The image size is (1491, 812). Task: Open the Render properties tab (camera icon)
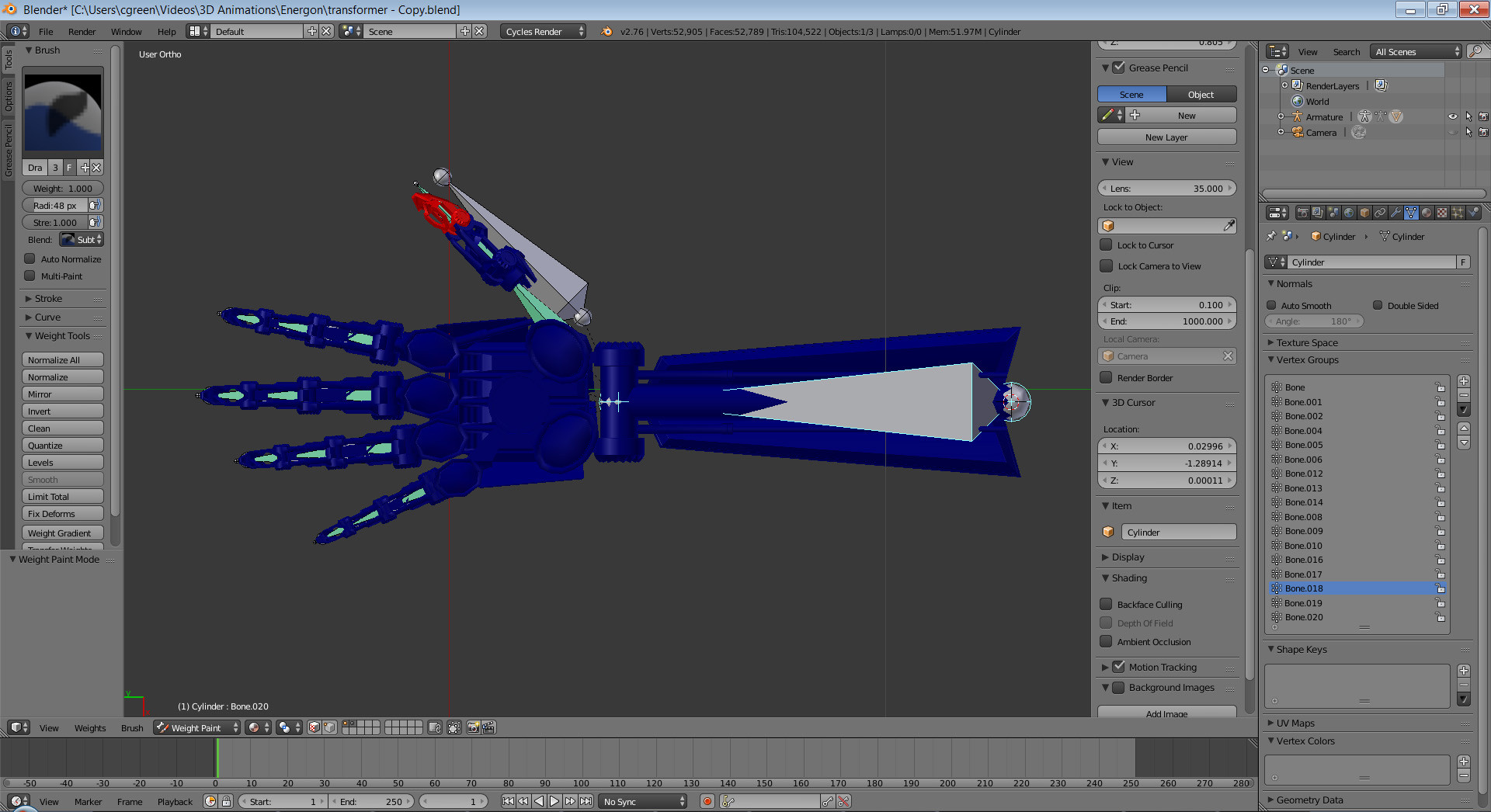1302,213
